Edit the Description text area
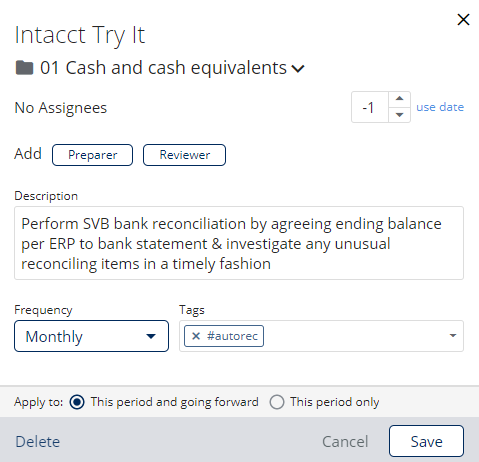 click(x=239, y=243)
